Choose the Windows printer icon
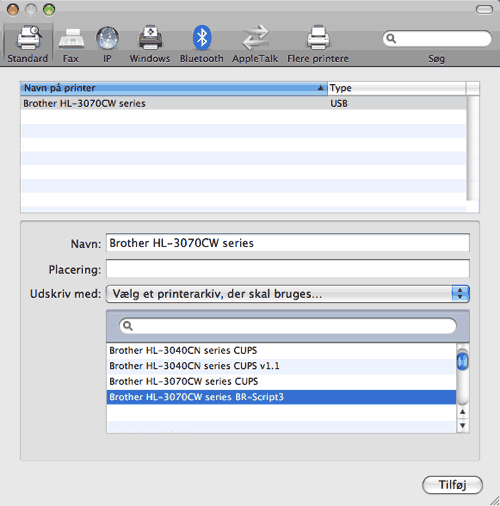The width and height of the screenshot is (500, 506). click(x=150, y=44)
